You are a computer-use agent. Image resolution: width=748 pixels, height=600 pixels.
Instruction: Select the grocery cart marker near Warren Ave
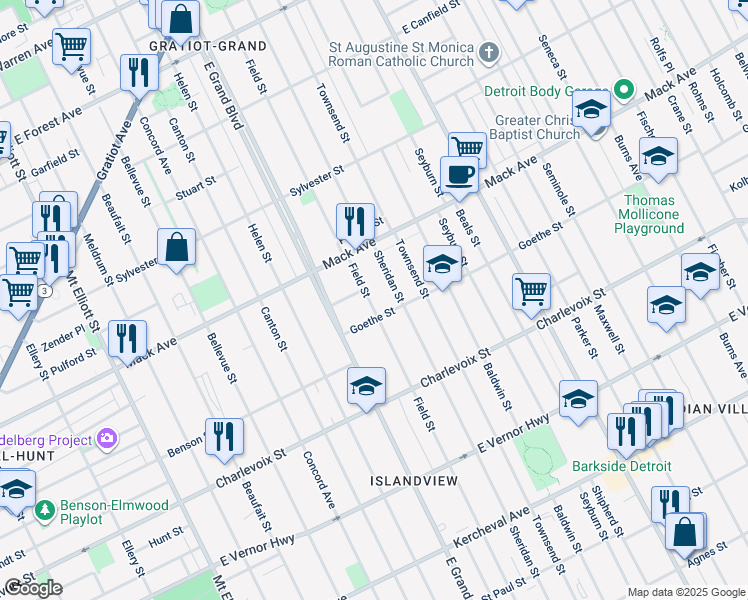72,48
